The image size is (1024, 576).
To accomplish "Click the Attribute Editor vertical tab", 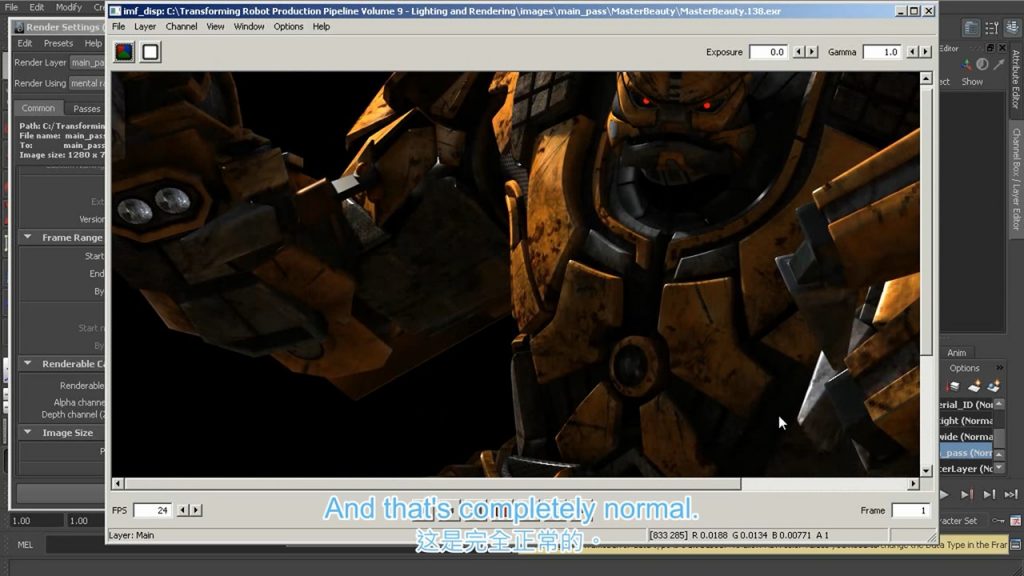I will click(1016, 79).
